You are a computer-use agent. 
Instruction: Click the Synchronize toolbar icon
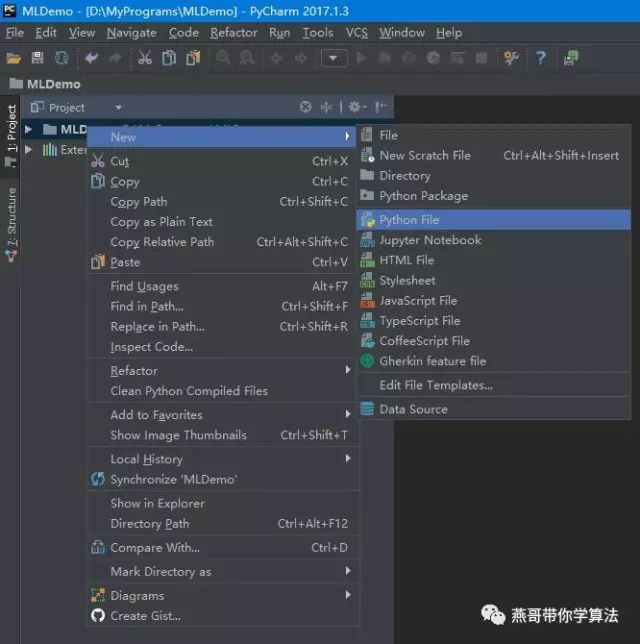62,58
